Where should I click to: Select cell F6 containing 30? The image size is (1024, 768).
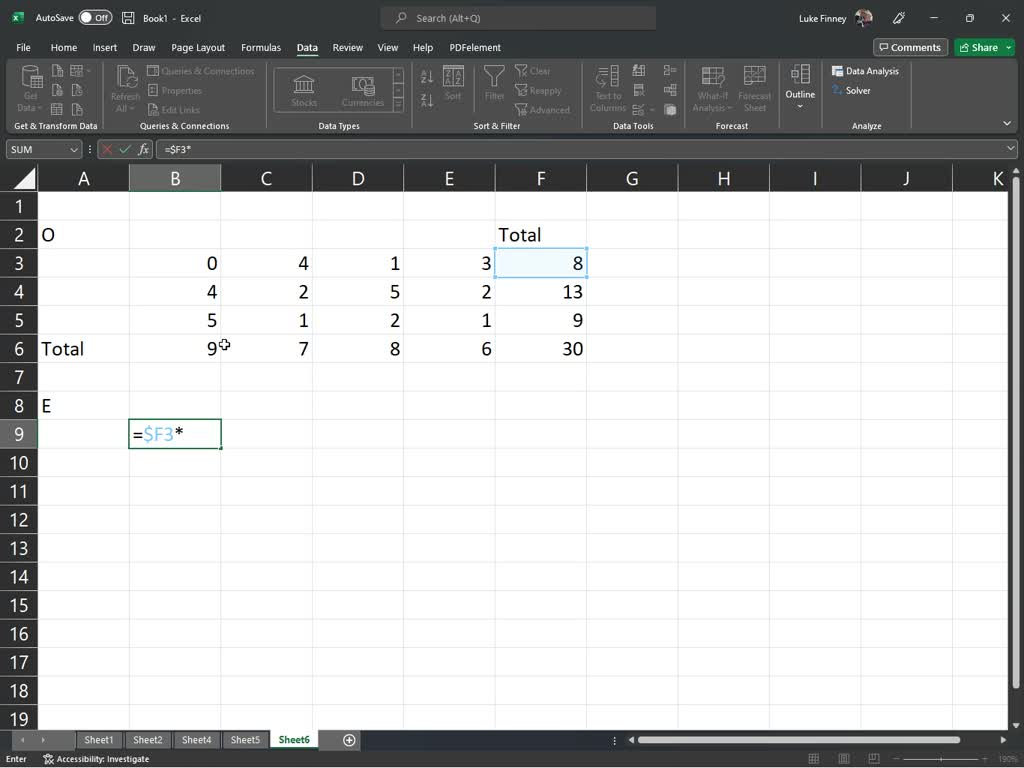pyautogui.click(x=540, y=349)
